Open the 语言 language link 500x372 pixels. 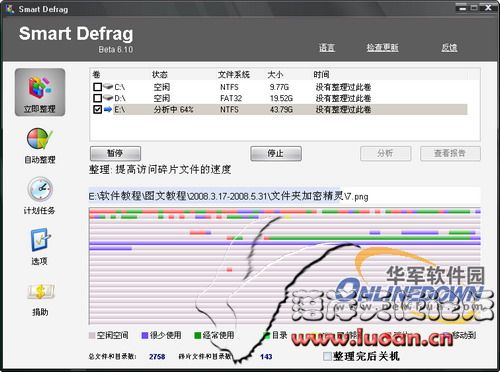327,48
